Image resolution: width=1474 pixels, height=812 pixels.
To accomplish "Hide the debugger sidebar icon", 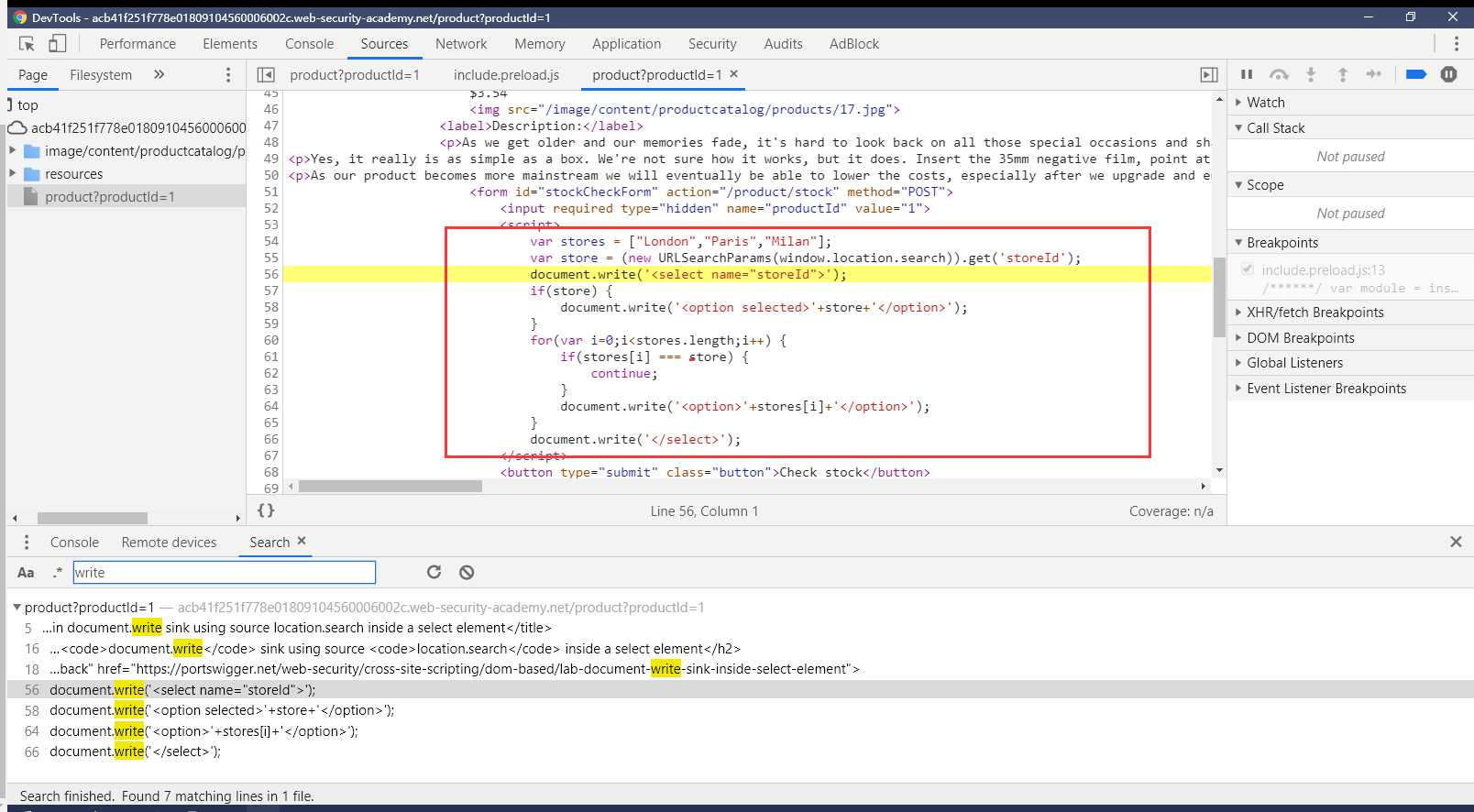I will (1209, 74).
